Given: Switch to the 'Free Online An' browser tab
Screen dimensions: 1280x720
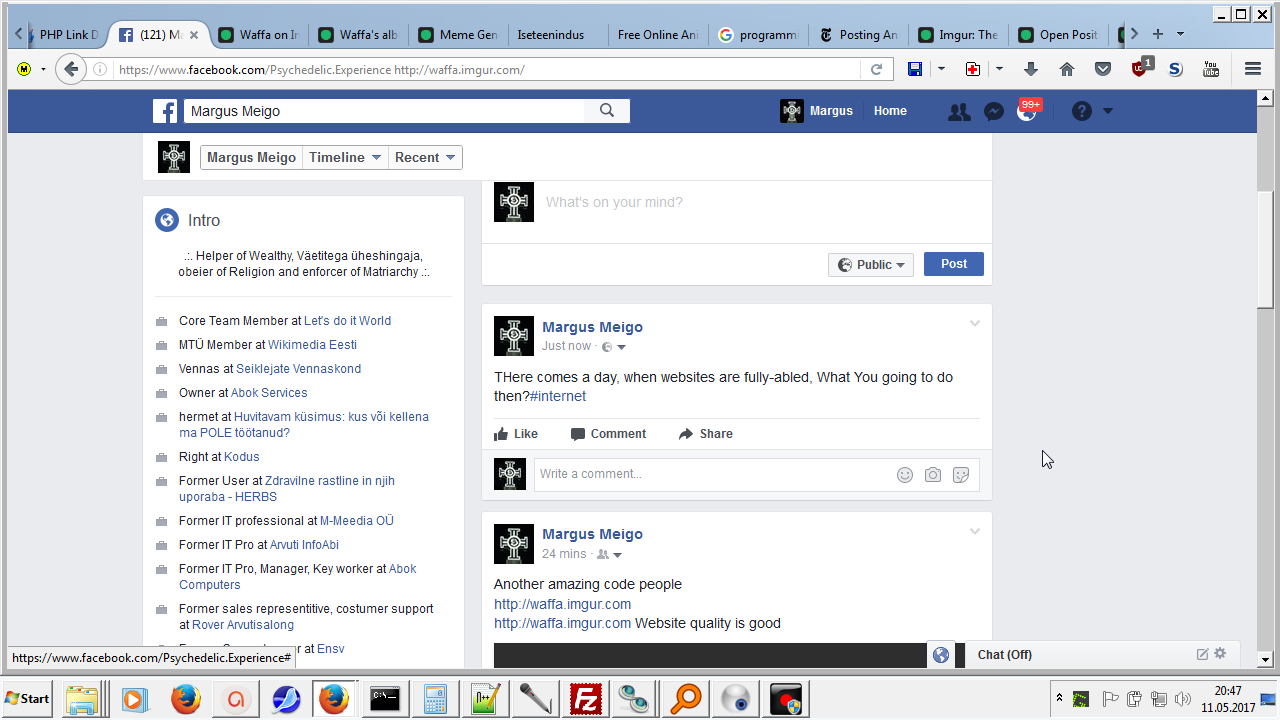Looking at the screenshot, I should point(658,35).
